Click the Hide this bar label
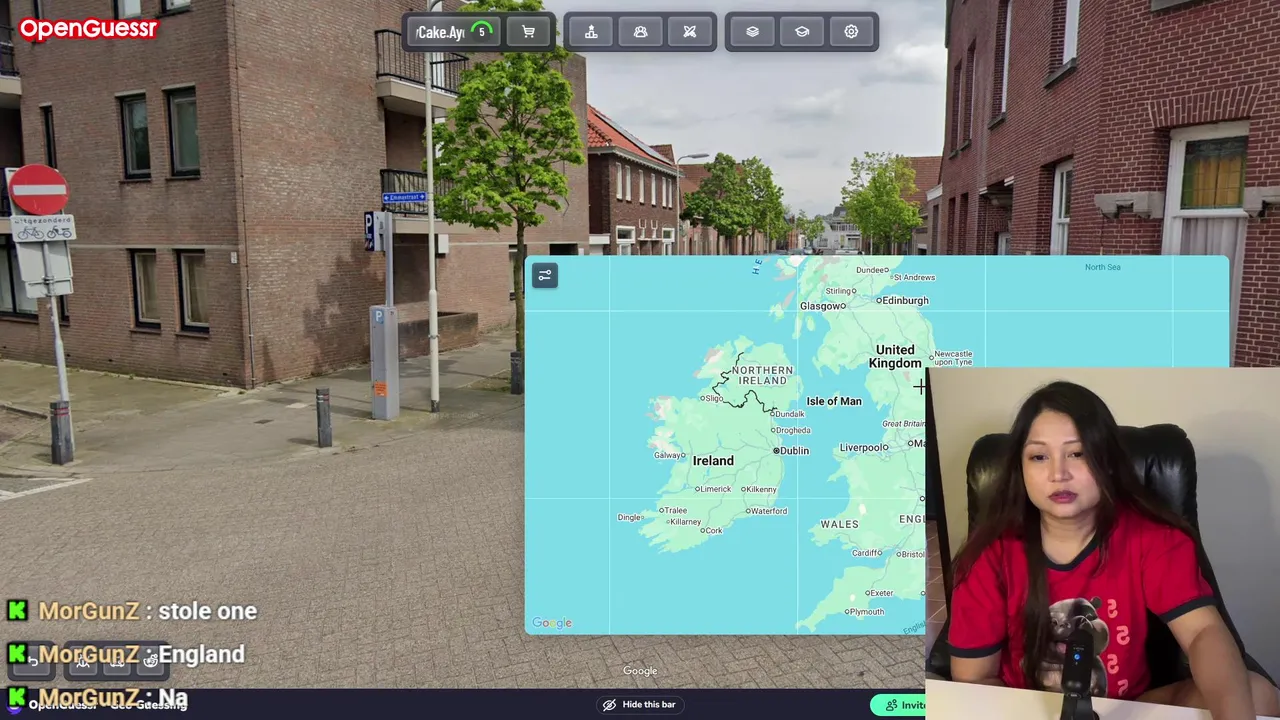Viewport: 1280px width, 720px height. point(649,705)
